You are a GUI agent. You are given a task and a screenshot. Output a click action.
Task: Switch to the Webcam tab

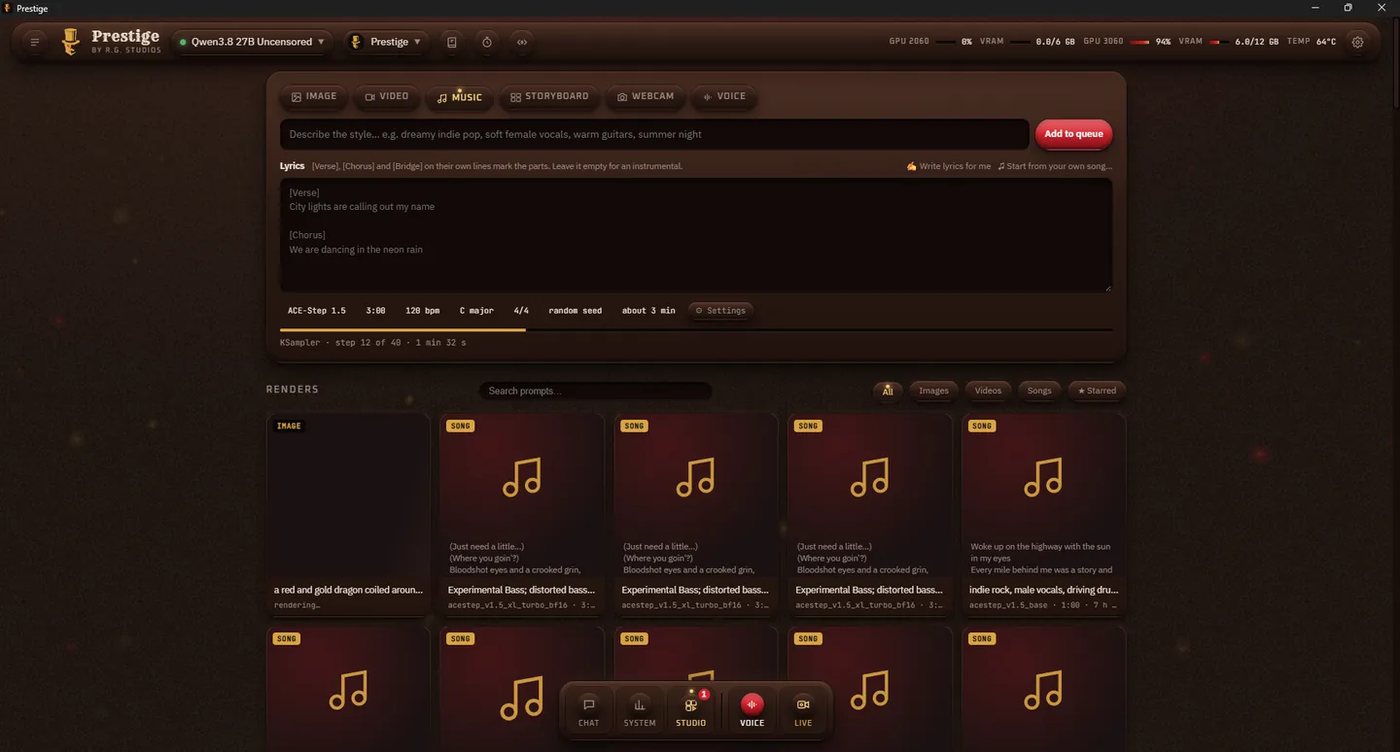click(x=645, y=97)
